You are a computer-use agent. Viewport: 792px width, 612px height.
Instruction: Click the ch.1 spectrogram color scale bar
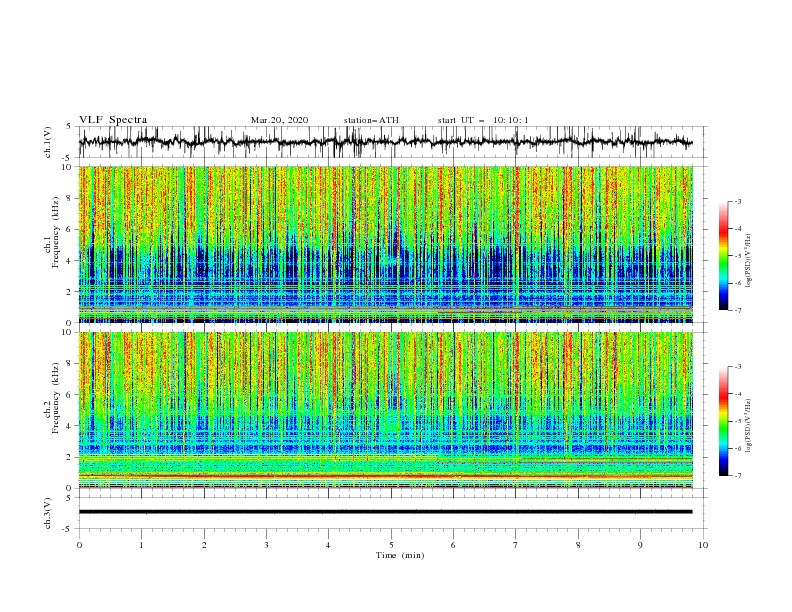coord(723,256)
